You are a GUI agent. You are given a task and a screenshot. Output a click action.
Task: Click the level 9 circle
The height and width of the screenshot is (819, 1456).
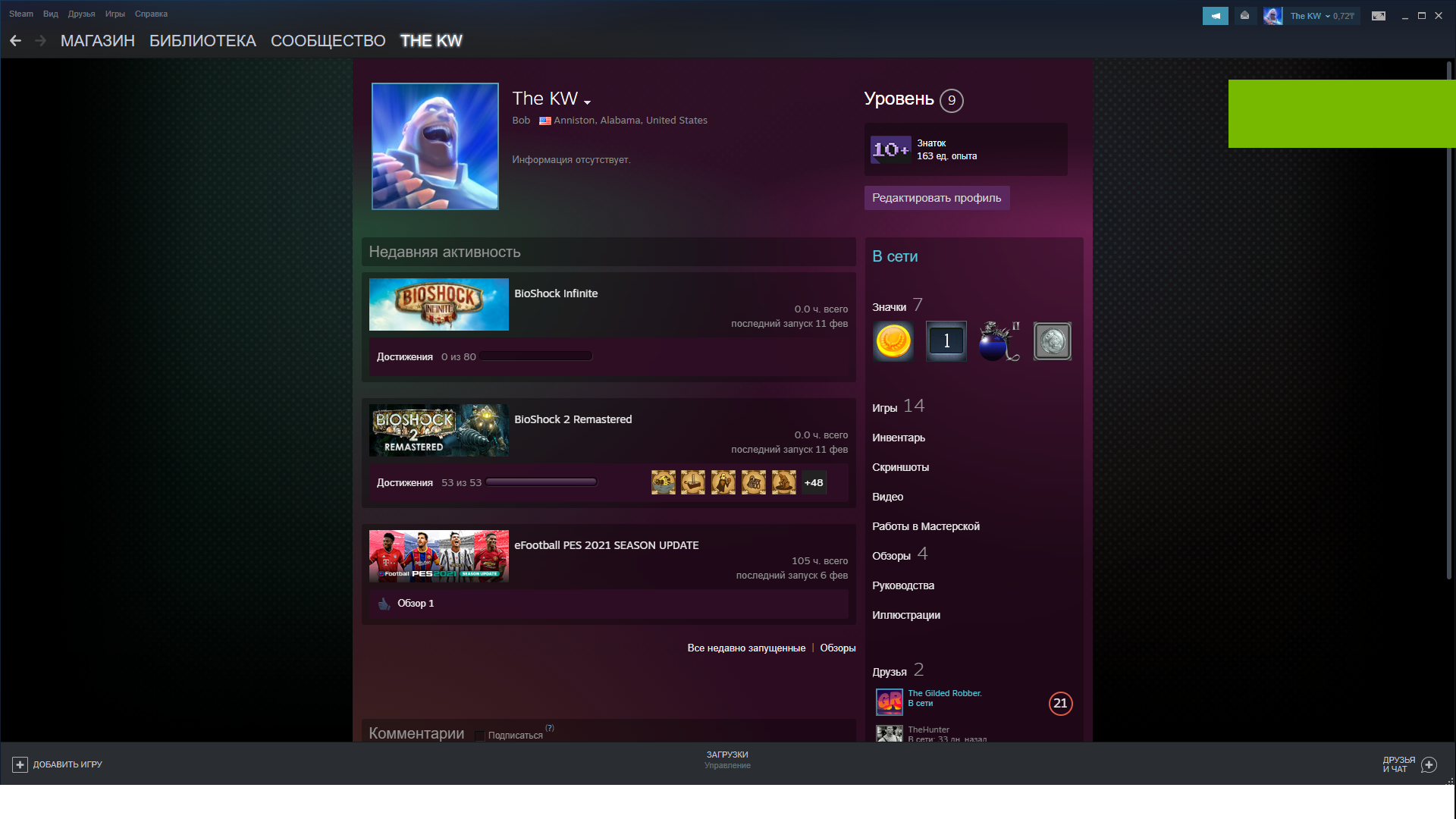point(952,100)
